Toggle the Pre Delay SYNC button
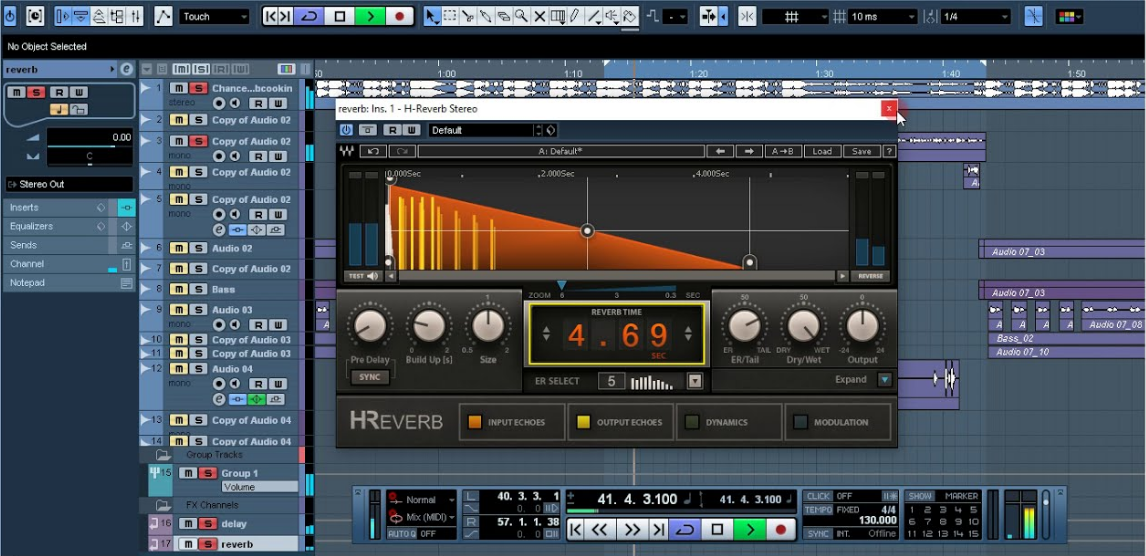The width and height of the screenshot is (1146, 556). tap(369, 377)
